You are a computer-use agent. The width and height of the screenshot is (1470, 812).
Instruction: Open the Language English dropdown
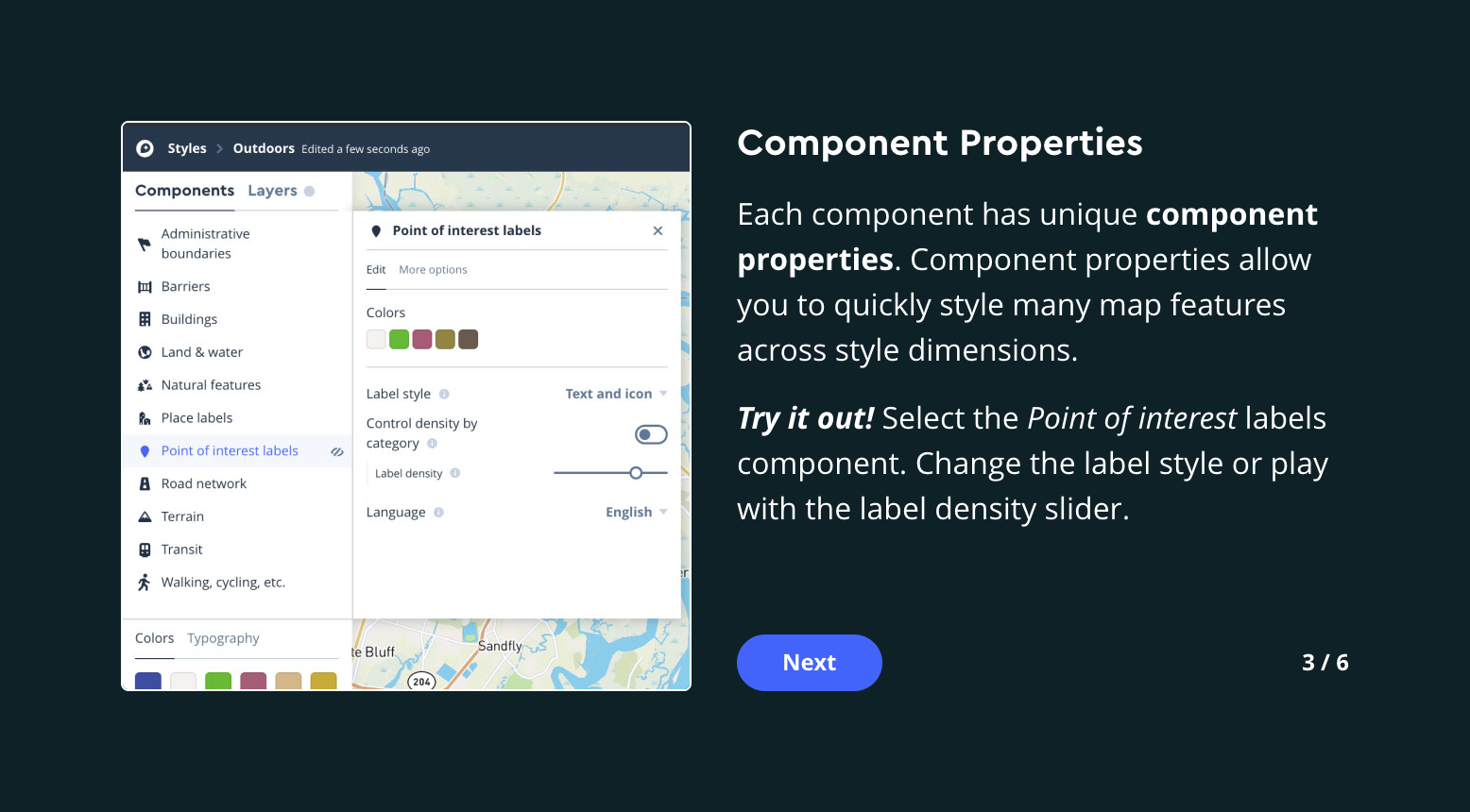pyautogui.click(x=636, y=512)
